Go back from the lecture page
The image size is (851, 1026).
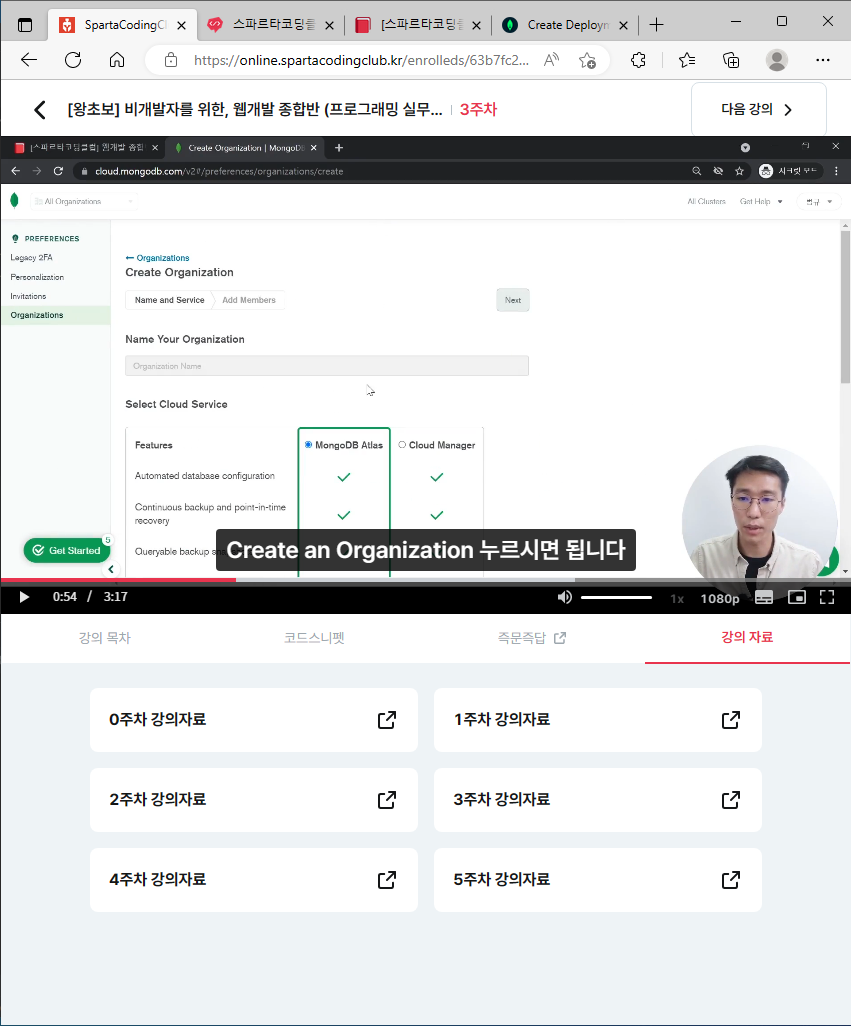pos(40,109)
